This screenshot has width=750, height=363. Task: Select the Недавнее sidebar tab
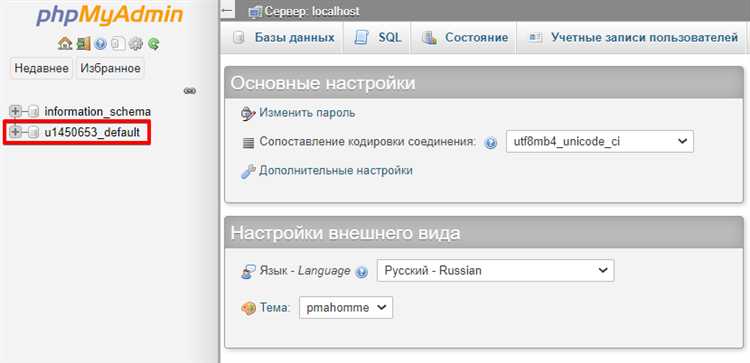click(42, 68)
